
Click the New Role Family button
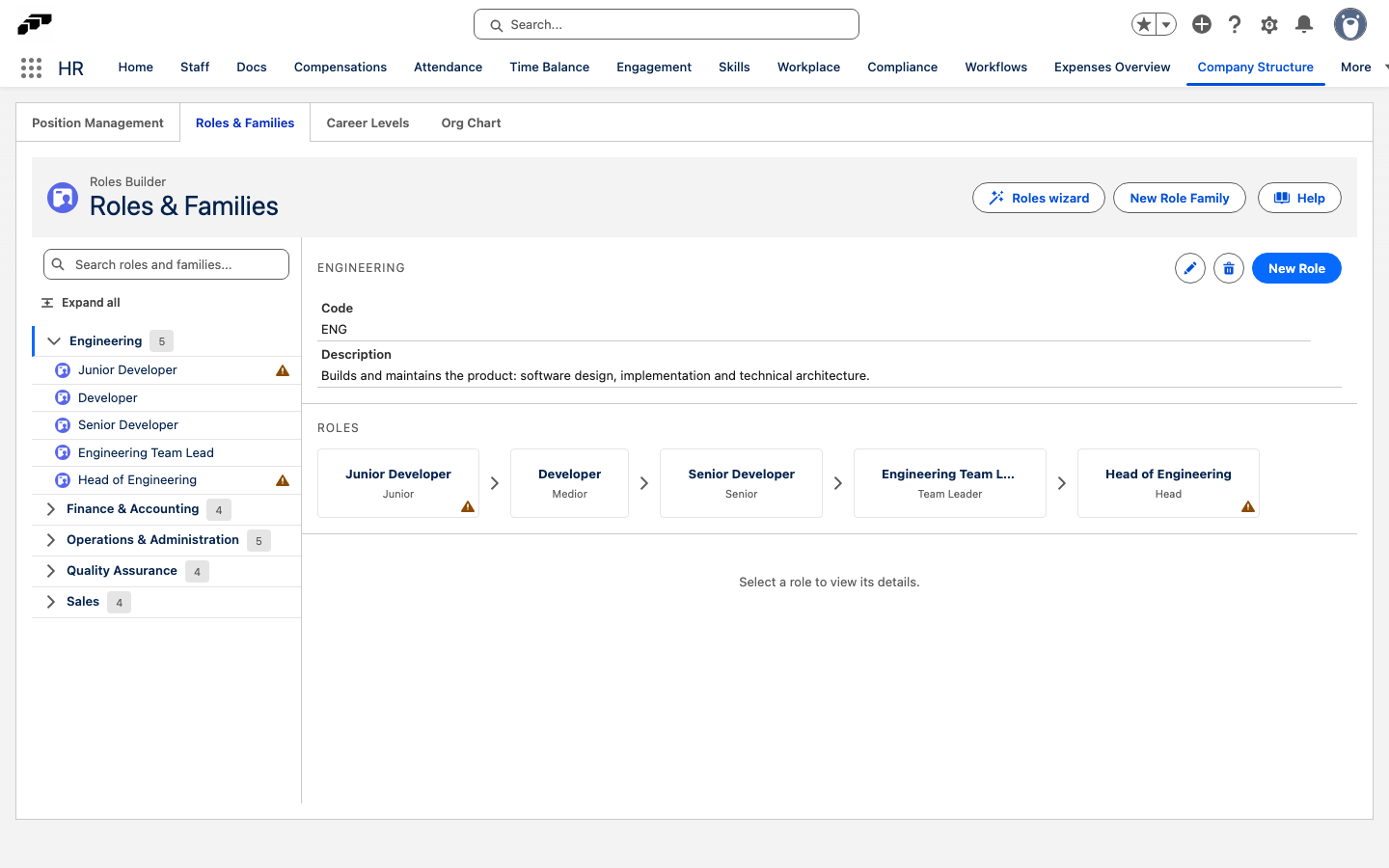1180,198
